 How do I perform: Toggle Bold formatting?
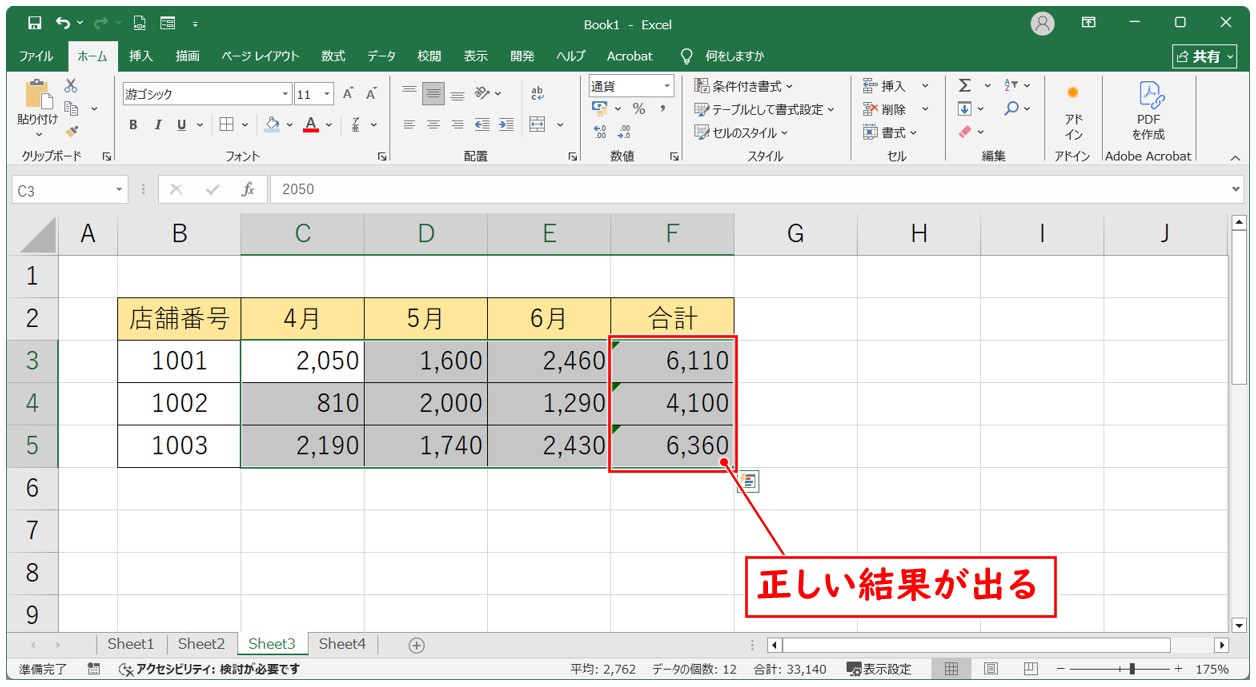[x=133, y=125]
